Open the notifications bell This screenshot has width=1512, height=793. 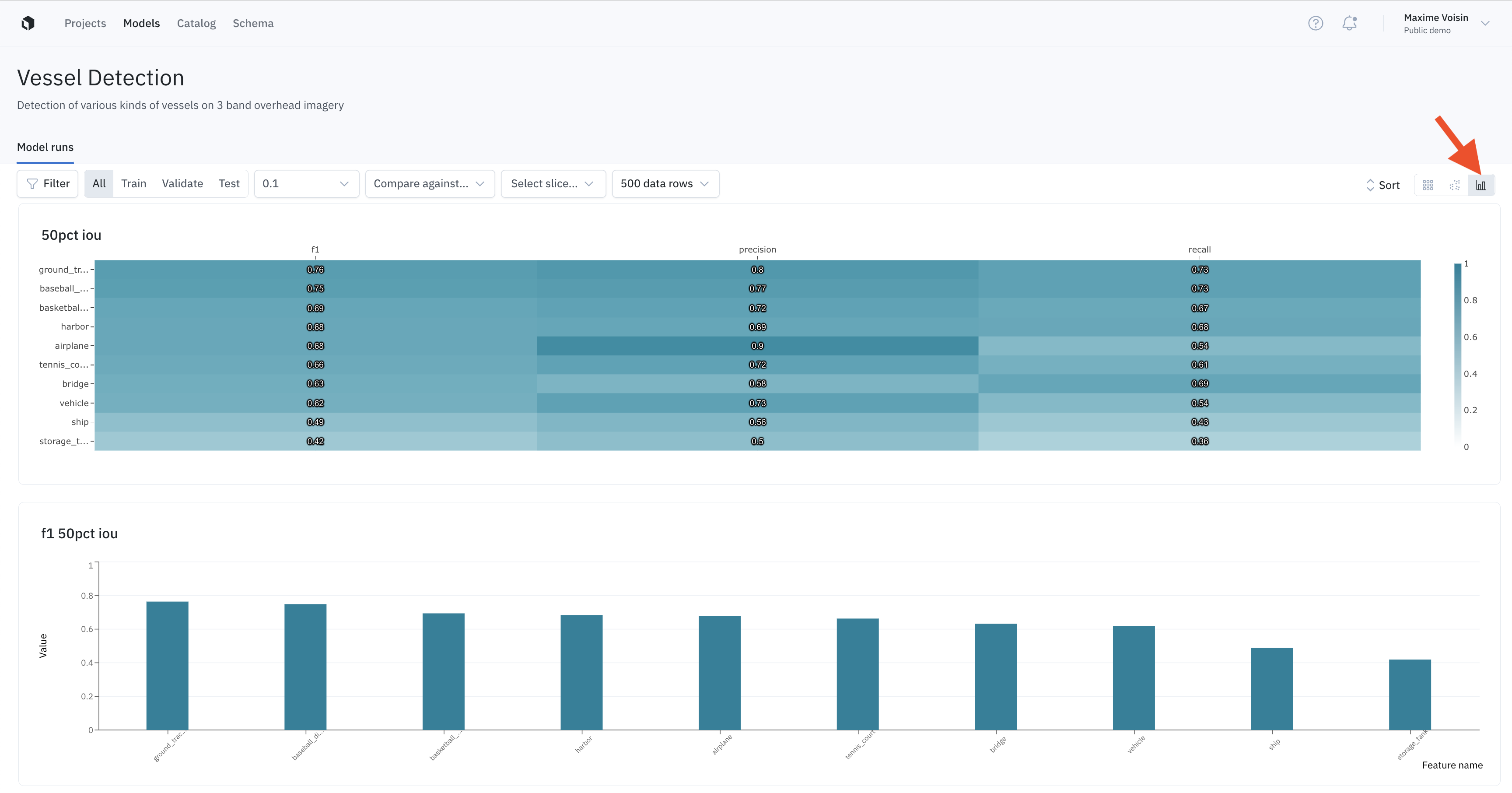pyautogui.click(x=1349, y=23)
